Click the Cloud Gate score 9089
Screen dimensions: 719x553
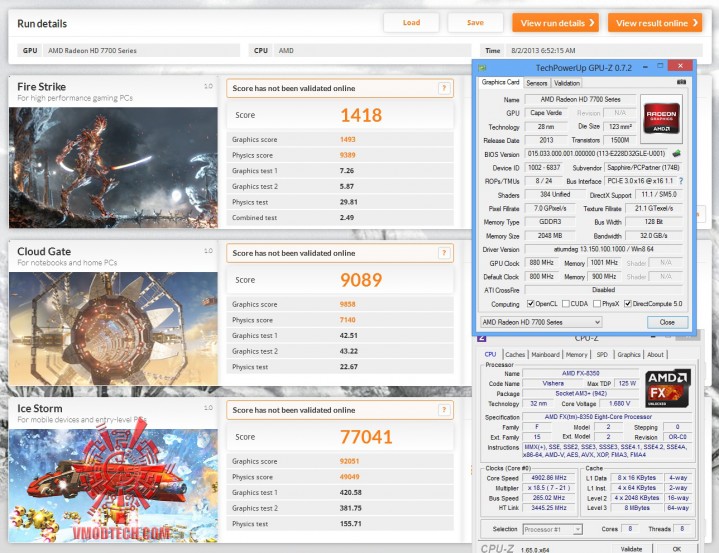pos(361,280)
